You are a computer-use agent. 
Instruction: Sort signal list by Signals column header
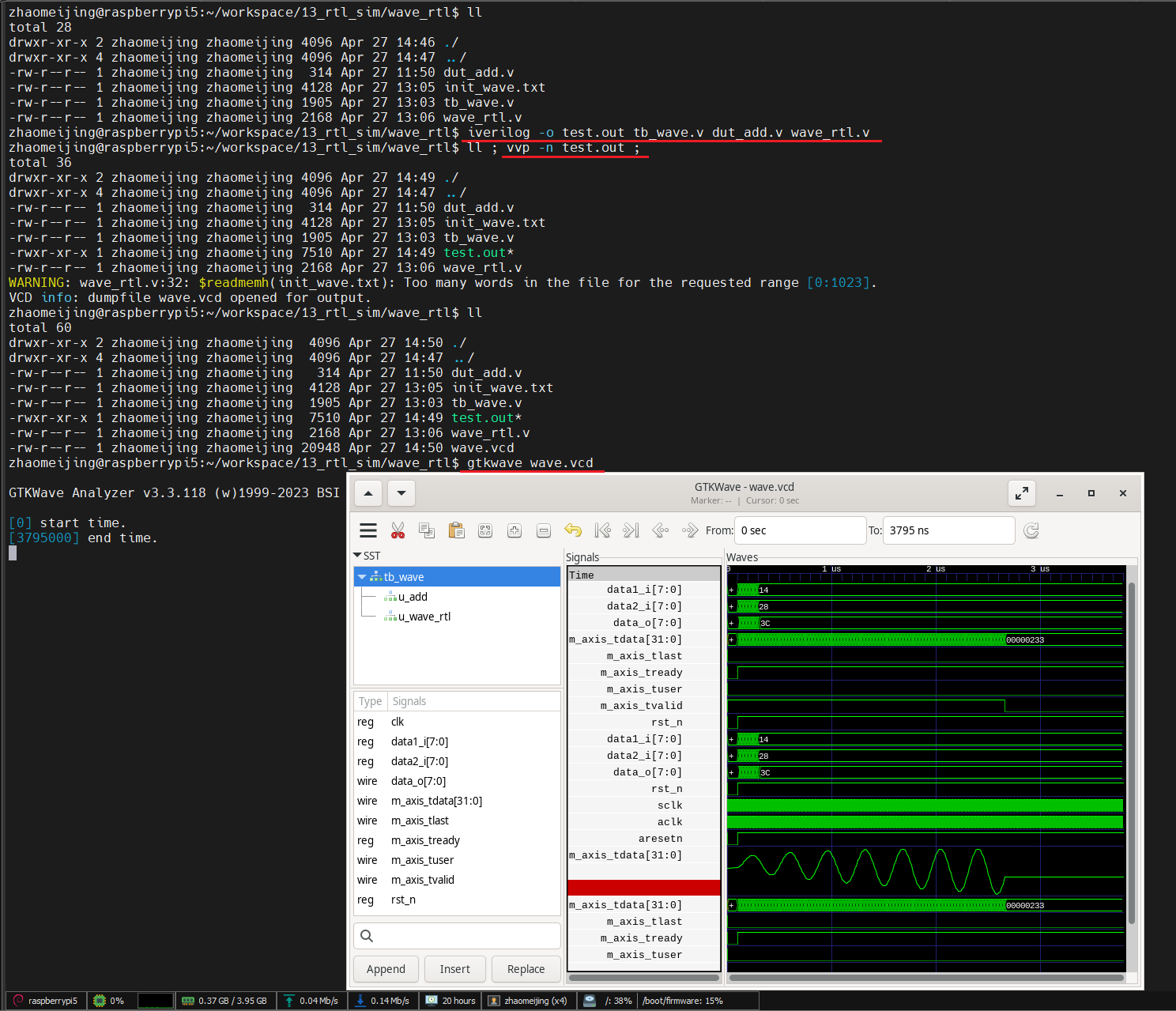pos(473,701)
